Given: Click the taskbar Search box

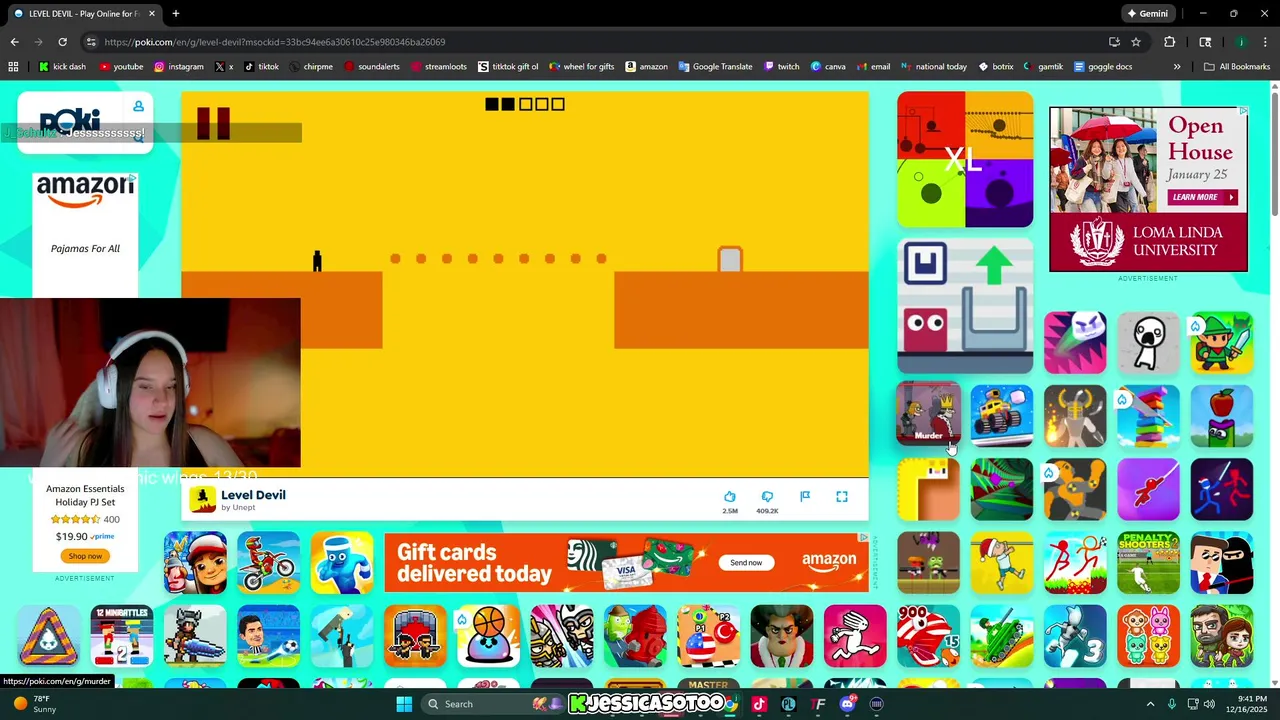Looking at the screenshot, I should (x=494, y=704).
